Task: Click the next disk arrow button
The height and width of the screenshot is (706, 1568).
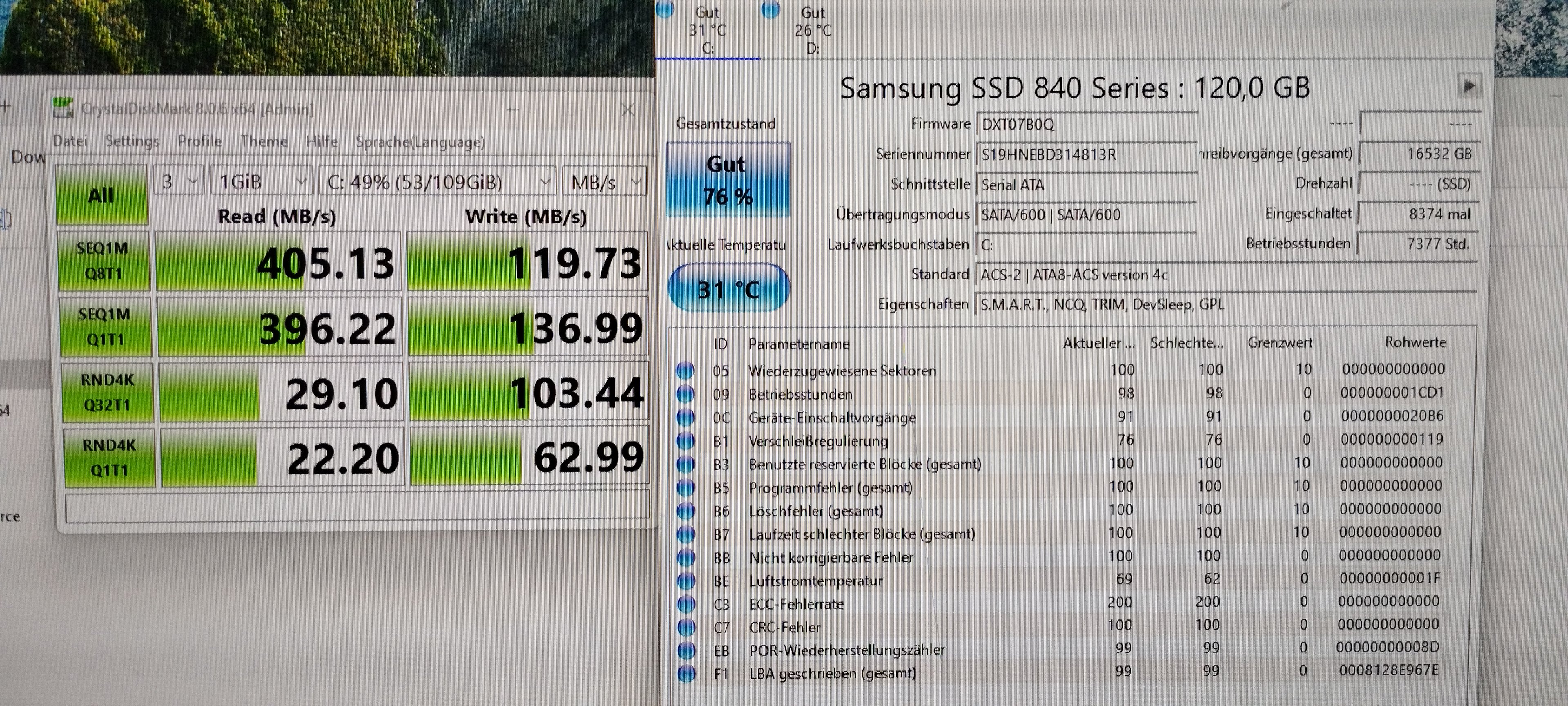Action: coord(1469,86)
